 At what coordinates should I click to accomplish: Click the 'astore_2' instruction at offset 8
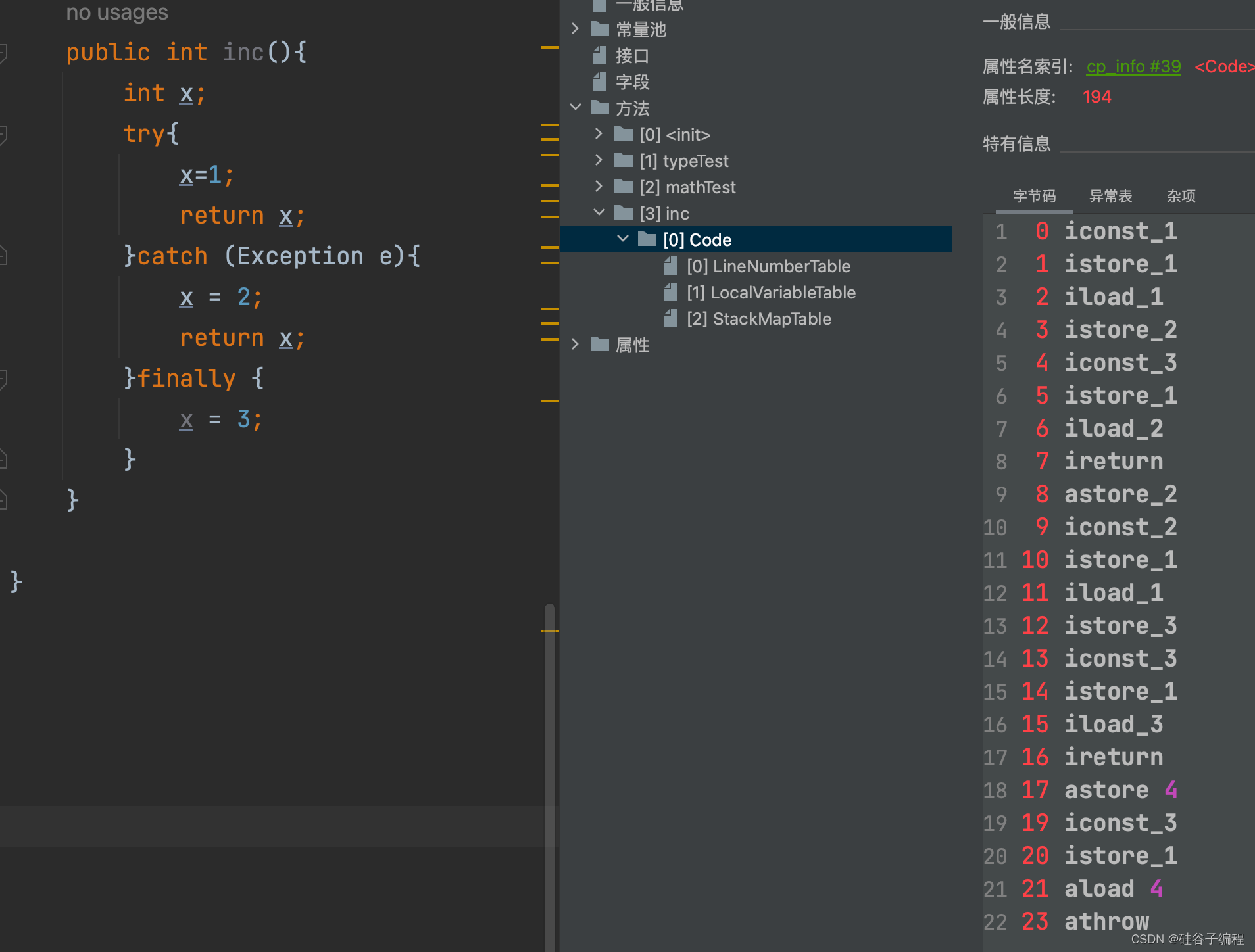1121,494
